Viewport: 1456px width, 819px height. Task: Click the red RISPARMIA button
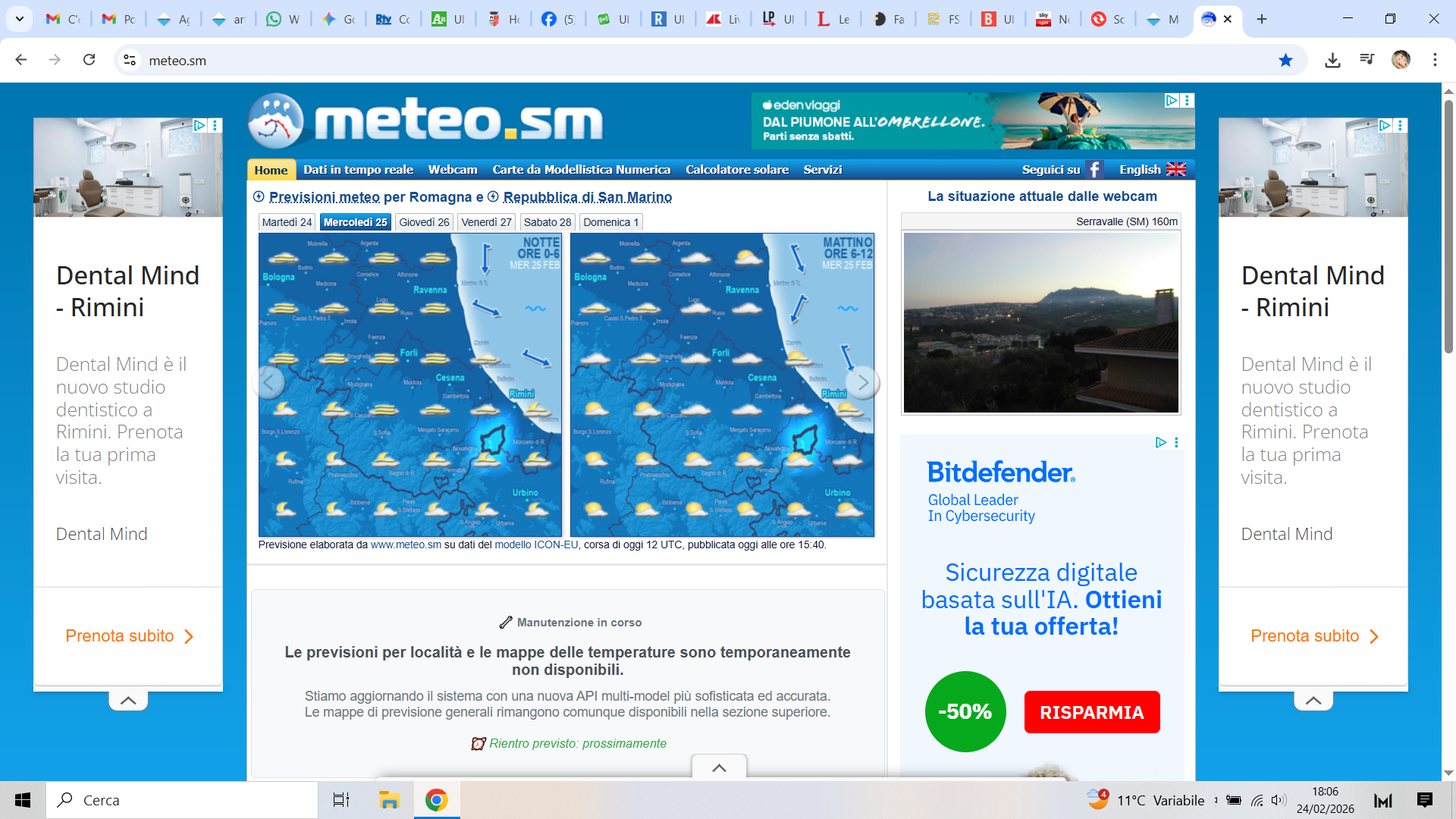point(1091,712)
